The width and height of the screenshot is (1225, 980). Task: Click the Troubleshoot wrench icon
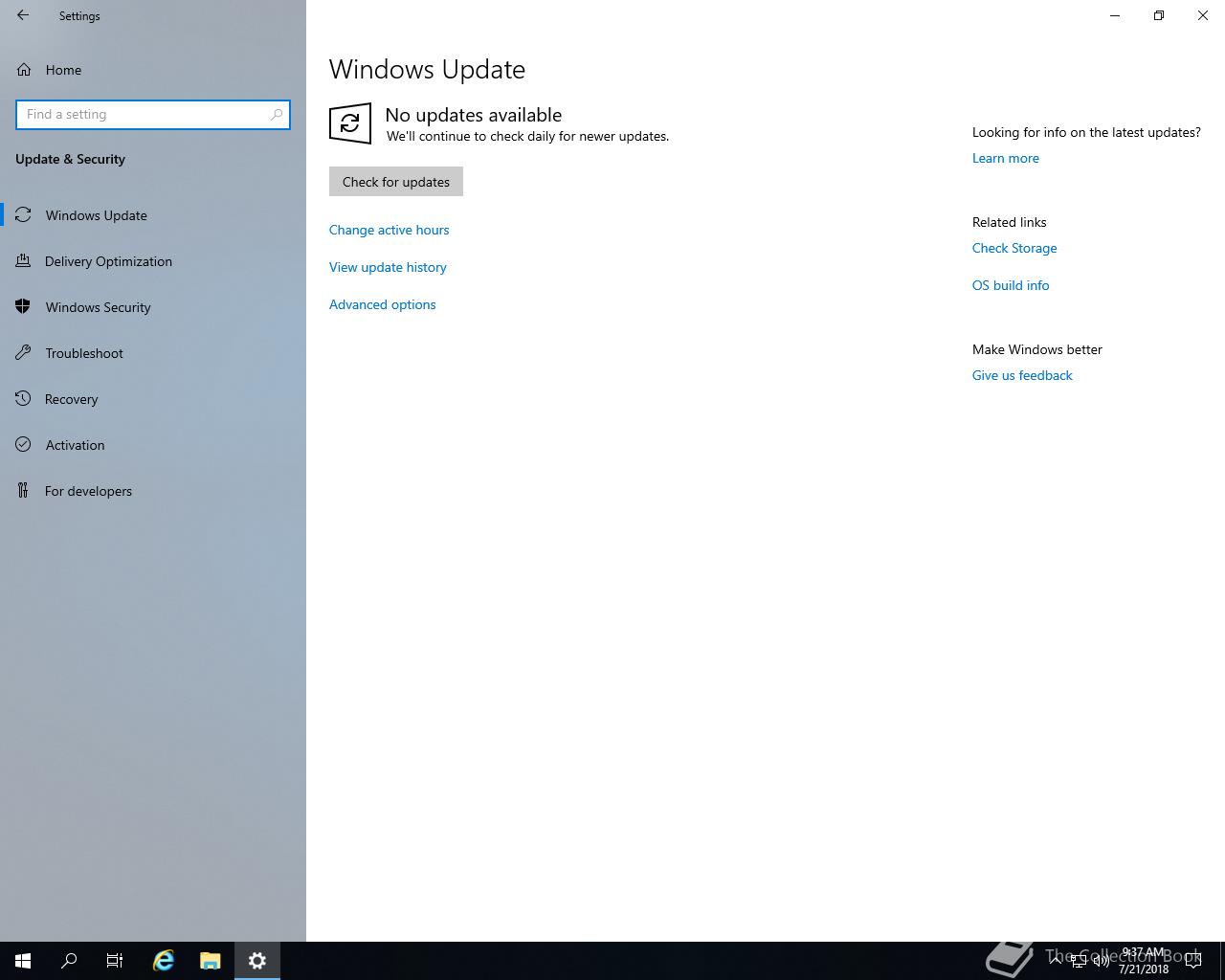[x=24, y=353]
